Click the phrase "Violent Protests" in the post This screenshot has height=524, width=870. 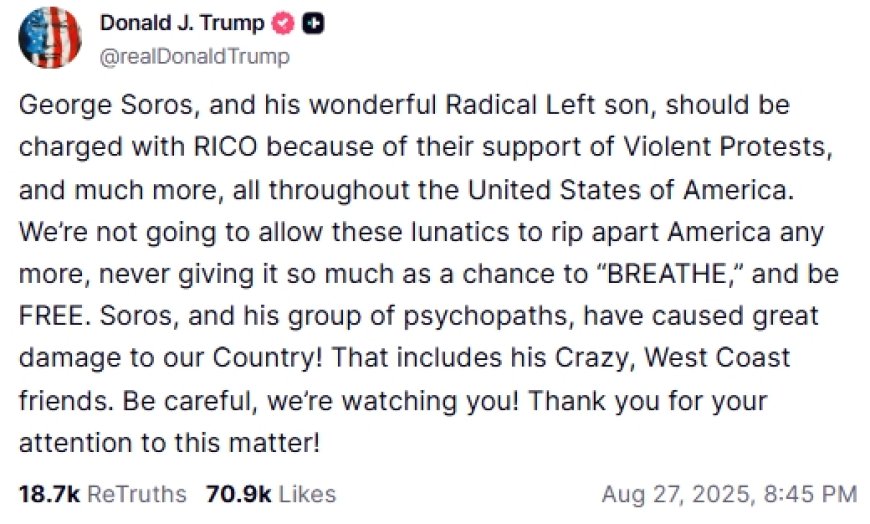[x=727, y=147]
